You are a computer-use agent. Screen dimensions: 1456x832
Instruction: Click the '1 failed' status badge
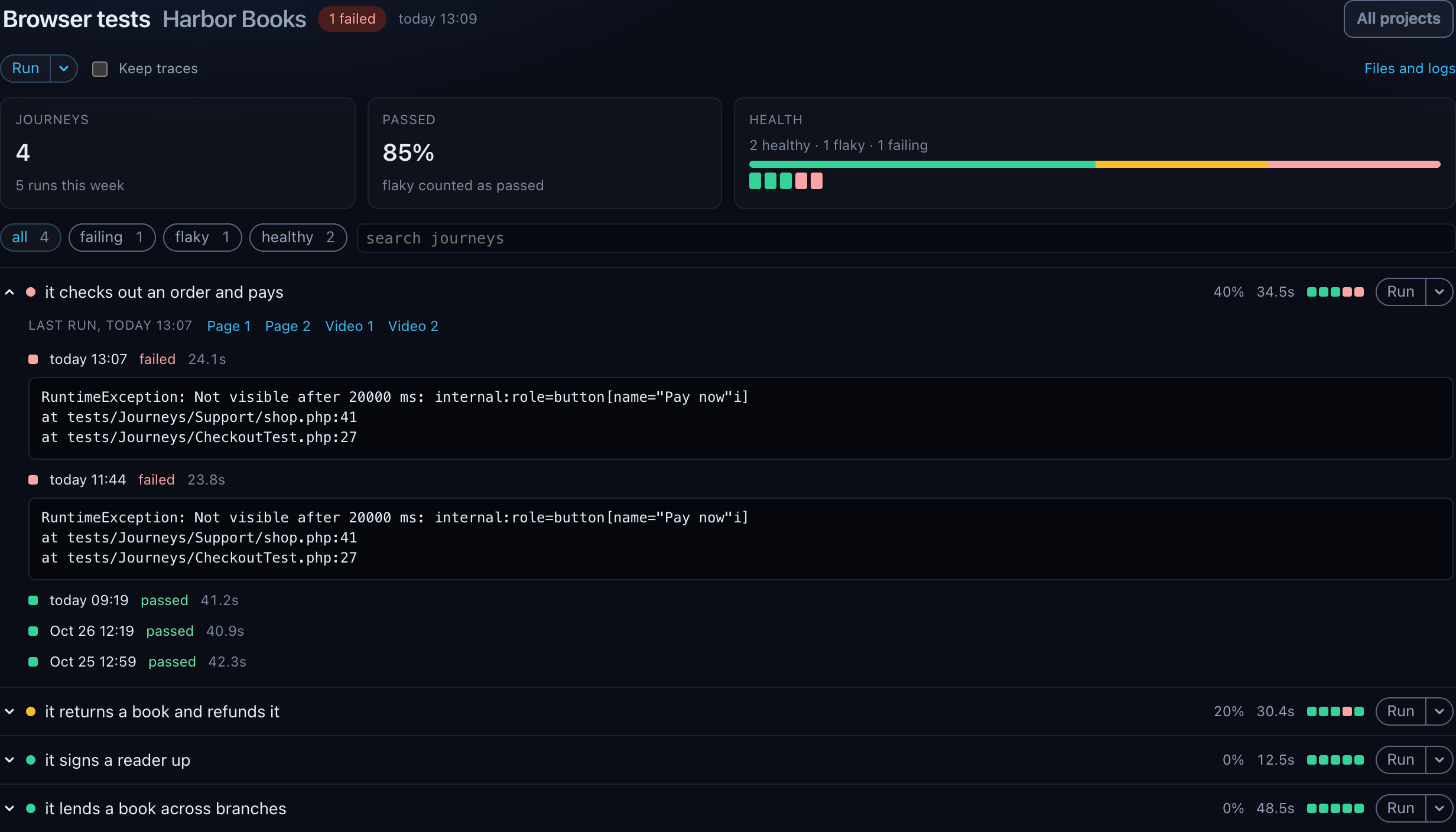click(352, 19)
